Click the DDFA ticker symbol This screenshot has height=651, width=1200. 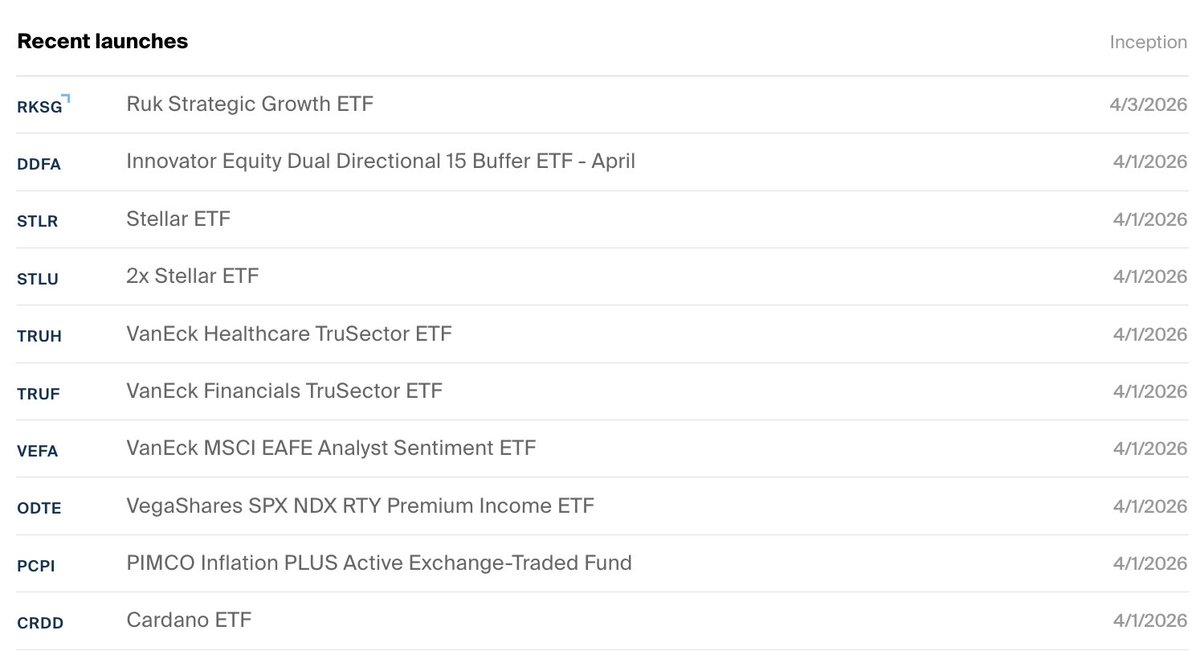click(x=39, y=164)
